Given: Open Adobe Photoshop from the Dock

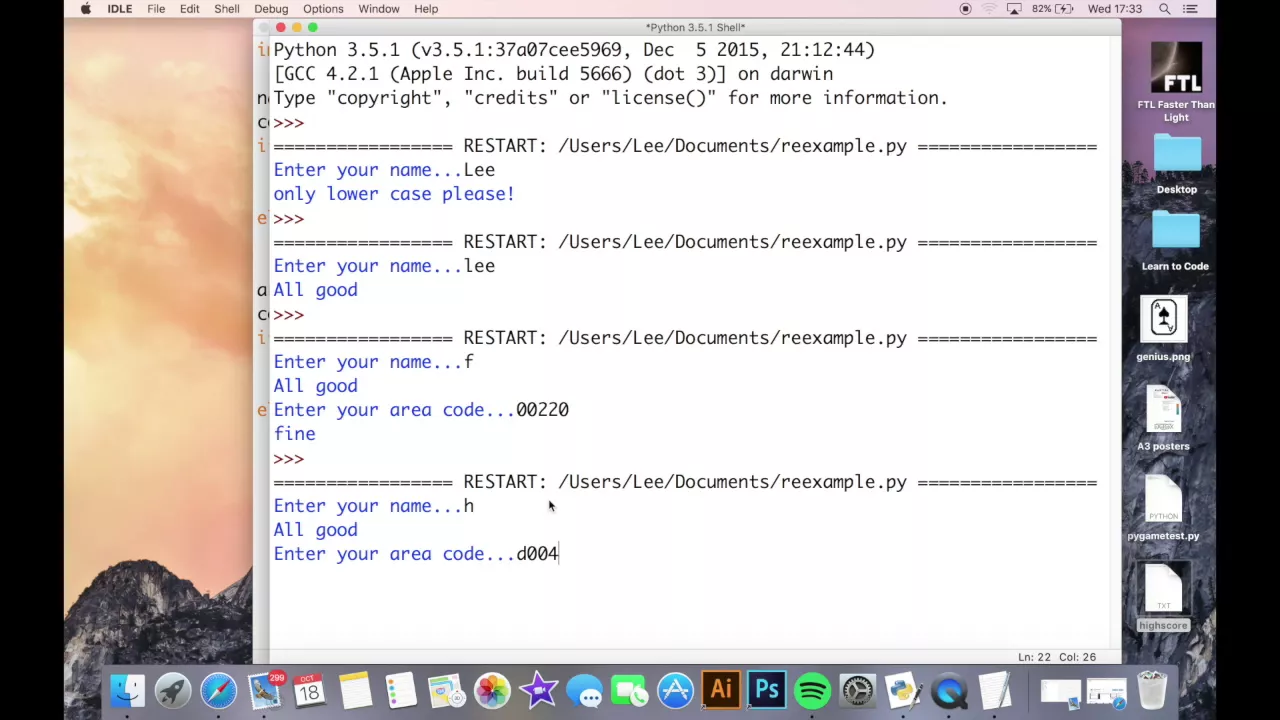Looking at the screenshot, I should pos(767,691).
